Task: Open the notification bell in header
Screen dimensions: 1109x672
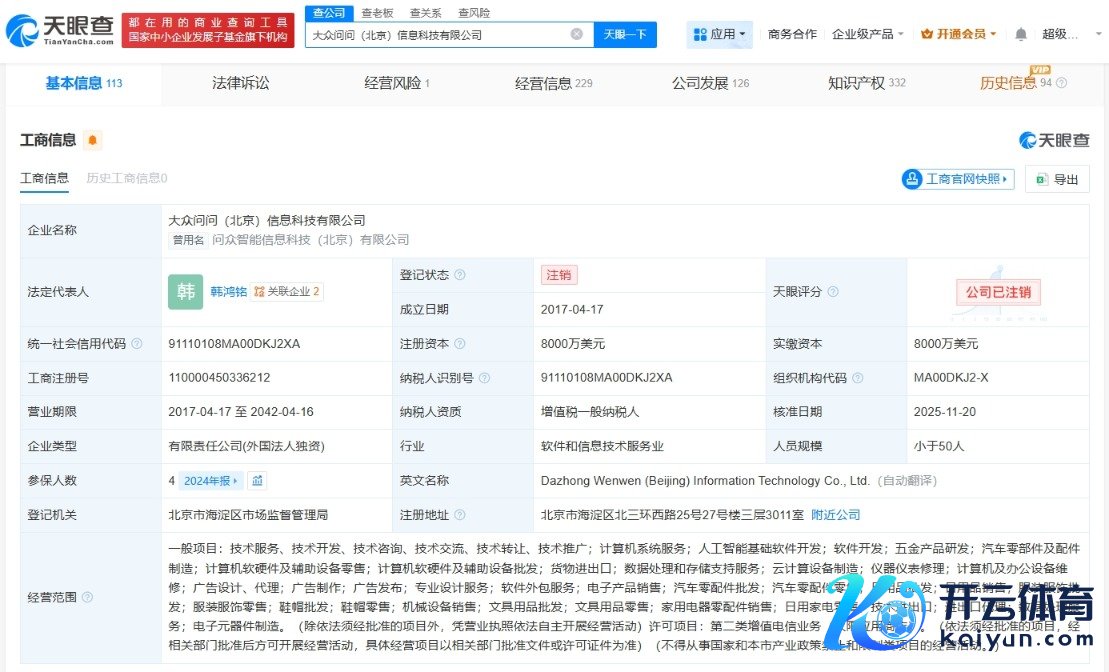Action: click(x=1020, y=34)
